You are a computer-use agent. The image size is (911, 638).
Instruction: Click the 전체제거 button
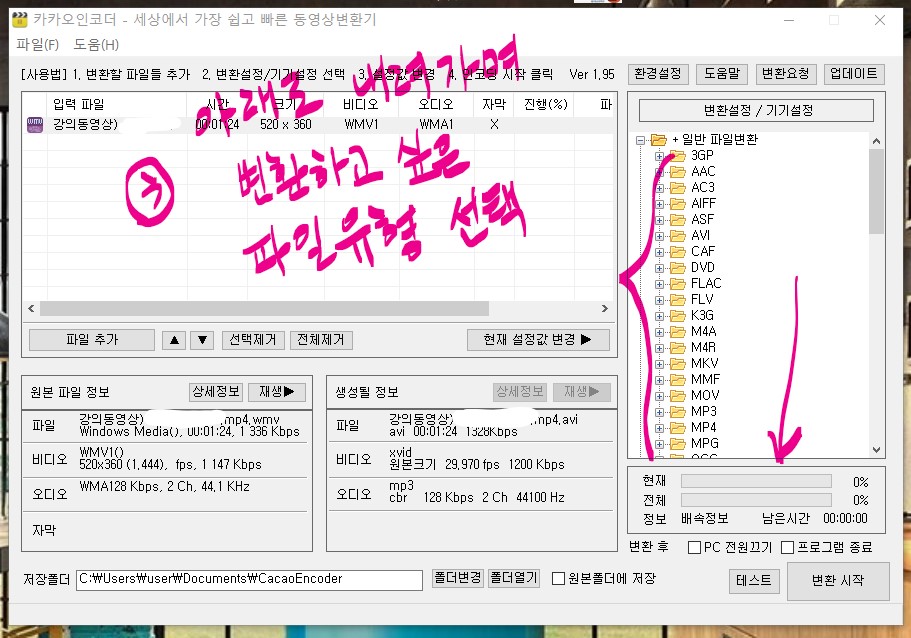point(321,340)
